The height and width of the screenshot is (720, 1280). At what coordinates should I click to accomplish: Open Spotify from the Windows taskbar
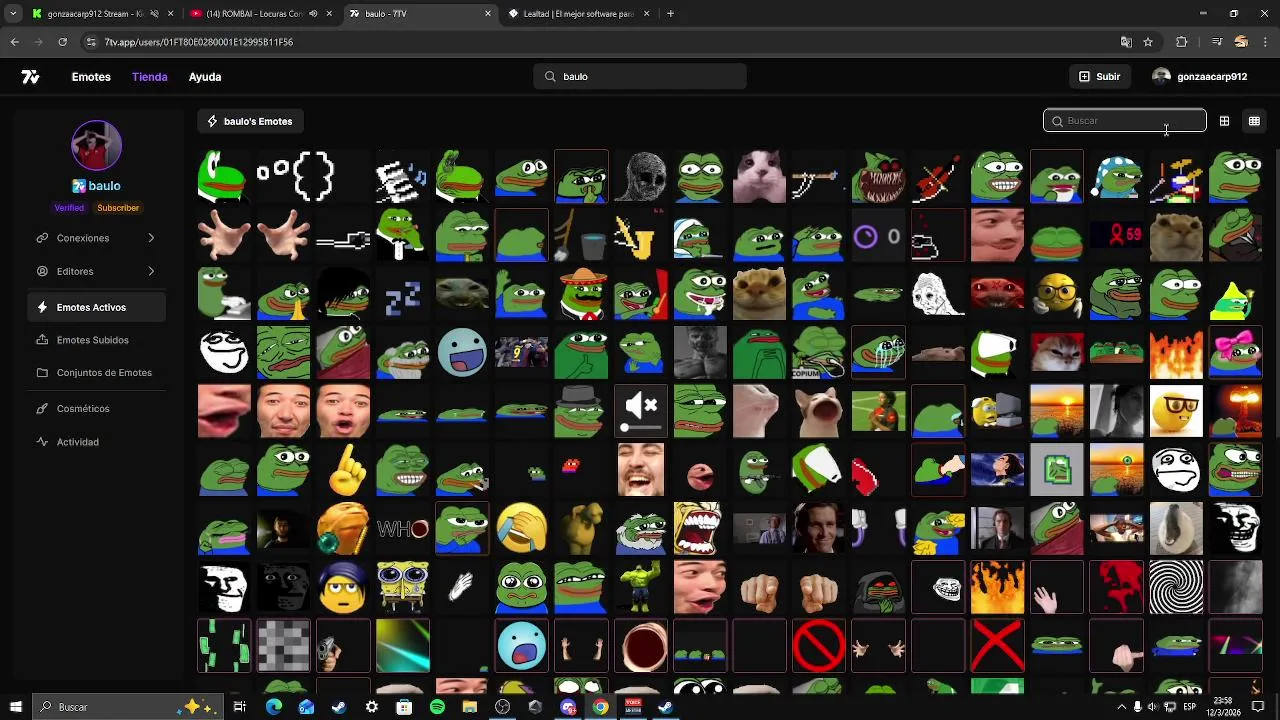pyautogui.click(x=437, y=707)
